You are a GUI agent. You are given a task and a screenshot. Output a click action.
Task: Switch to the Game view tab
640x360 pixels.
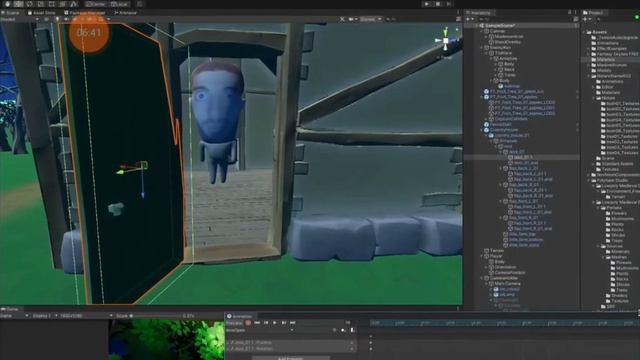(x=10, y=309)
